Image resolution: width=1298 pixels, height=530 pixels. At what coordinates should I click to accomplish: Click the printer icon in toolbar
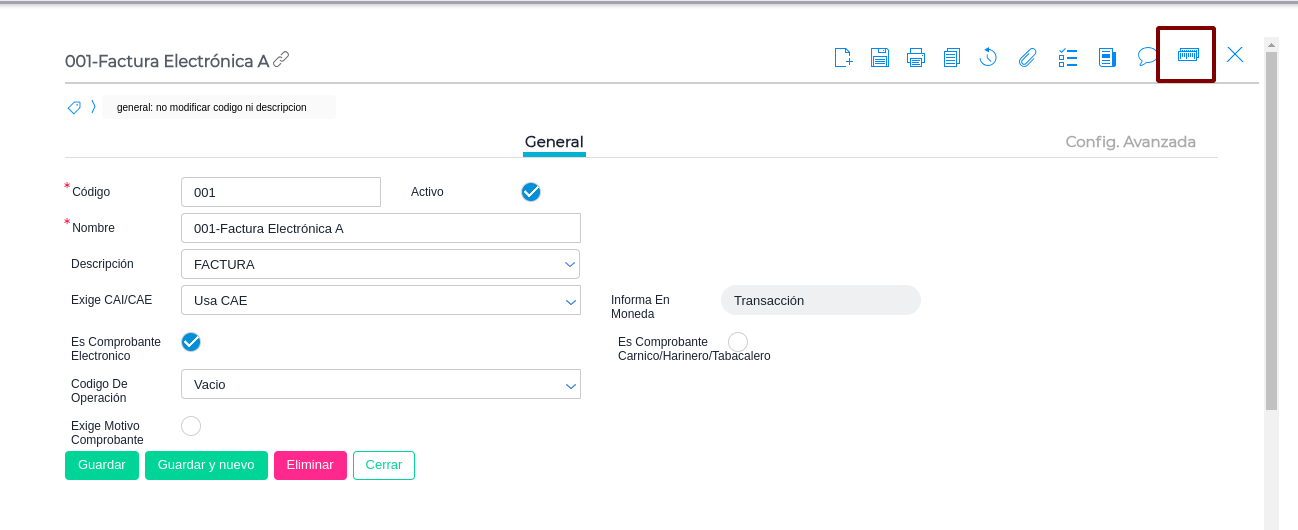(x=915, y=57)
